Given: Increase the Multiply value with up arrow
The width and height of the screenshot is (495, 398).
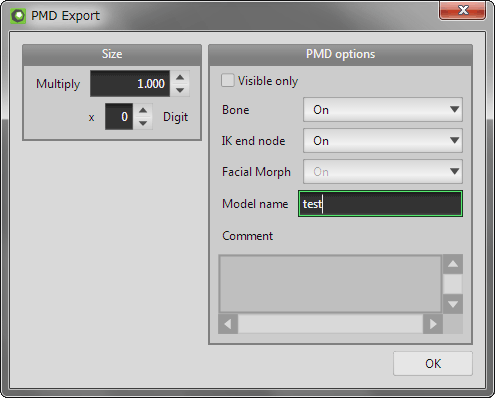Looking at the screenshot, I should tap(180, 77).
